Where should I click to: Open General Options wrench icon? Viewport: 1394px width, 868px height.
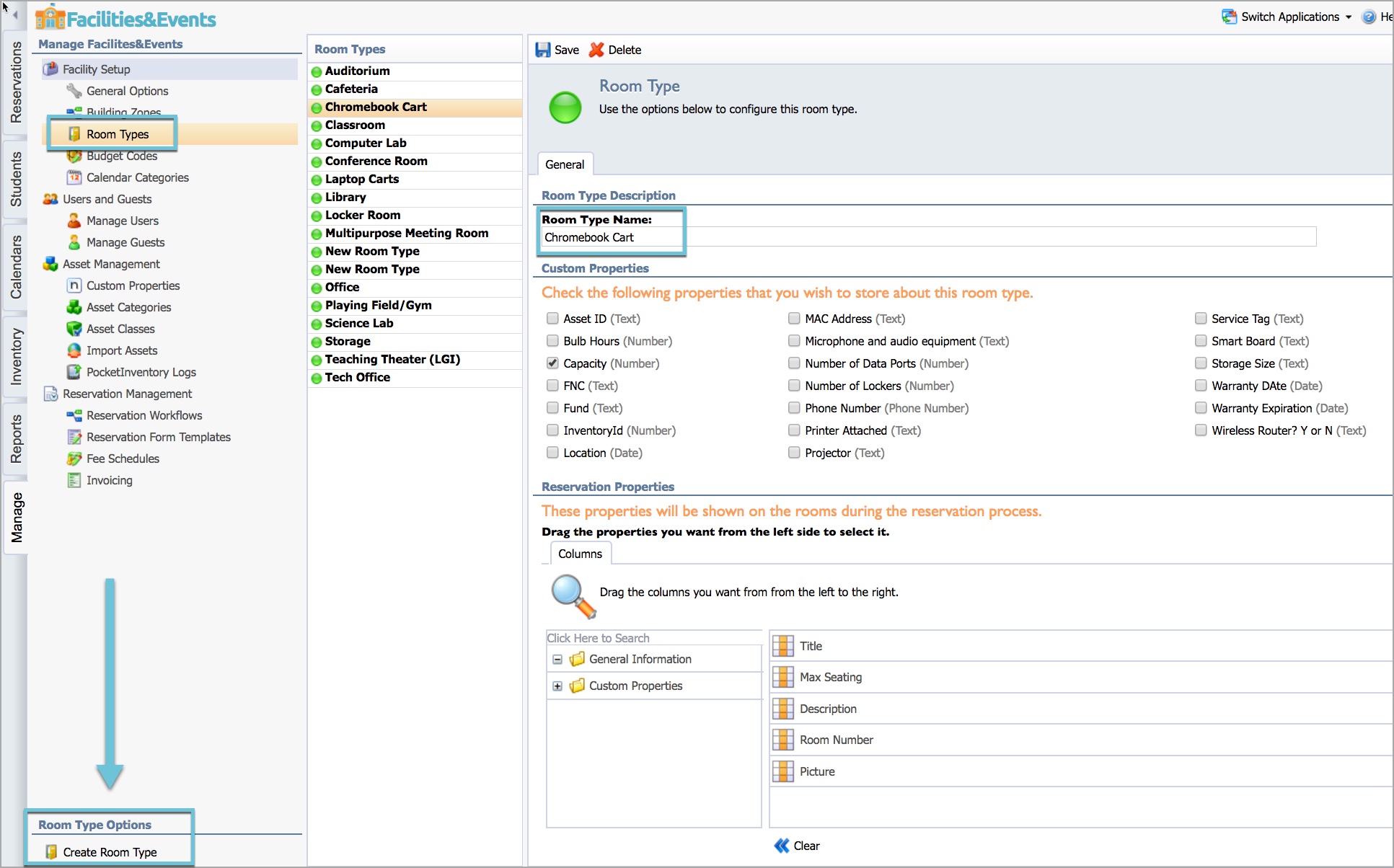[x=74, y=91]
